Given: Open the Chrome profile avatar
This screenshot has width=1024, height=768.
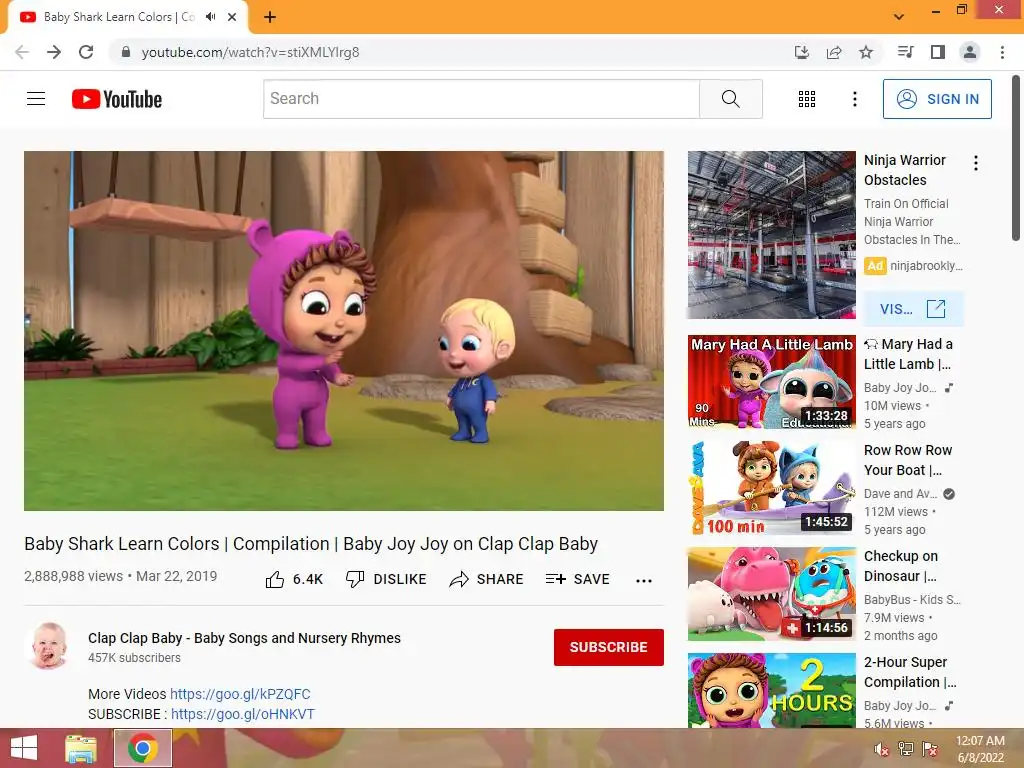Looking at the screenshot, I should [970, 52].
